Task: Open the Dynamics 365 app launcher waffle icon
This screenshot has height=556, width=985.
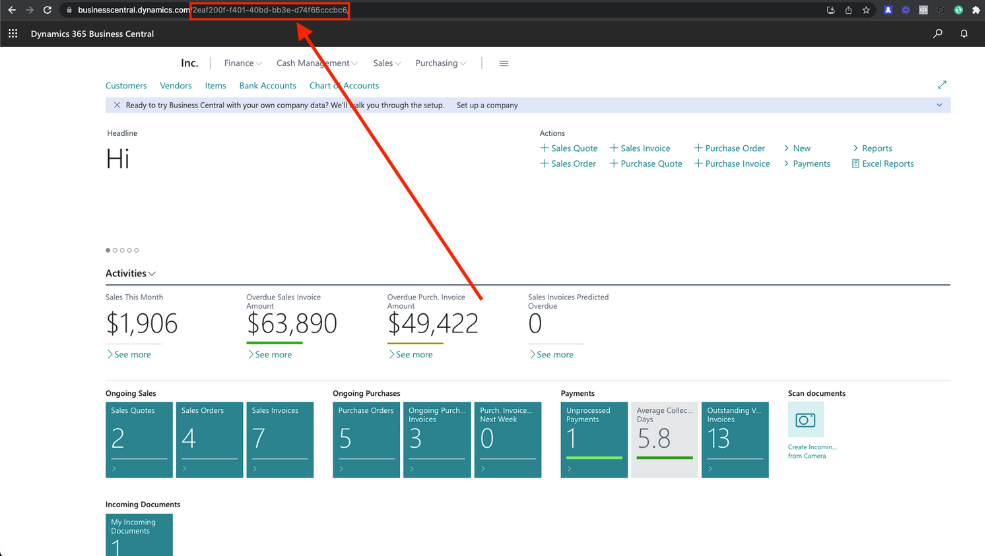Action: [13, 33]
